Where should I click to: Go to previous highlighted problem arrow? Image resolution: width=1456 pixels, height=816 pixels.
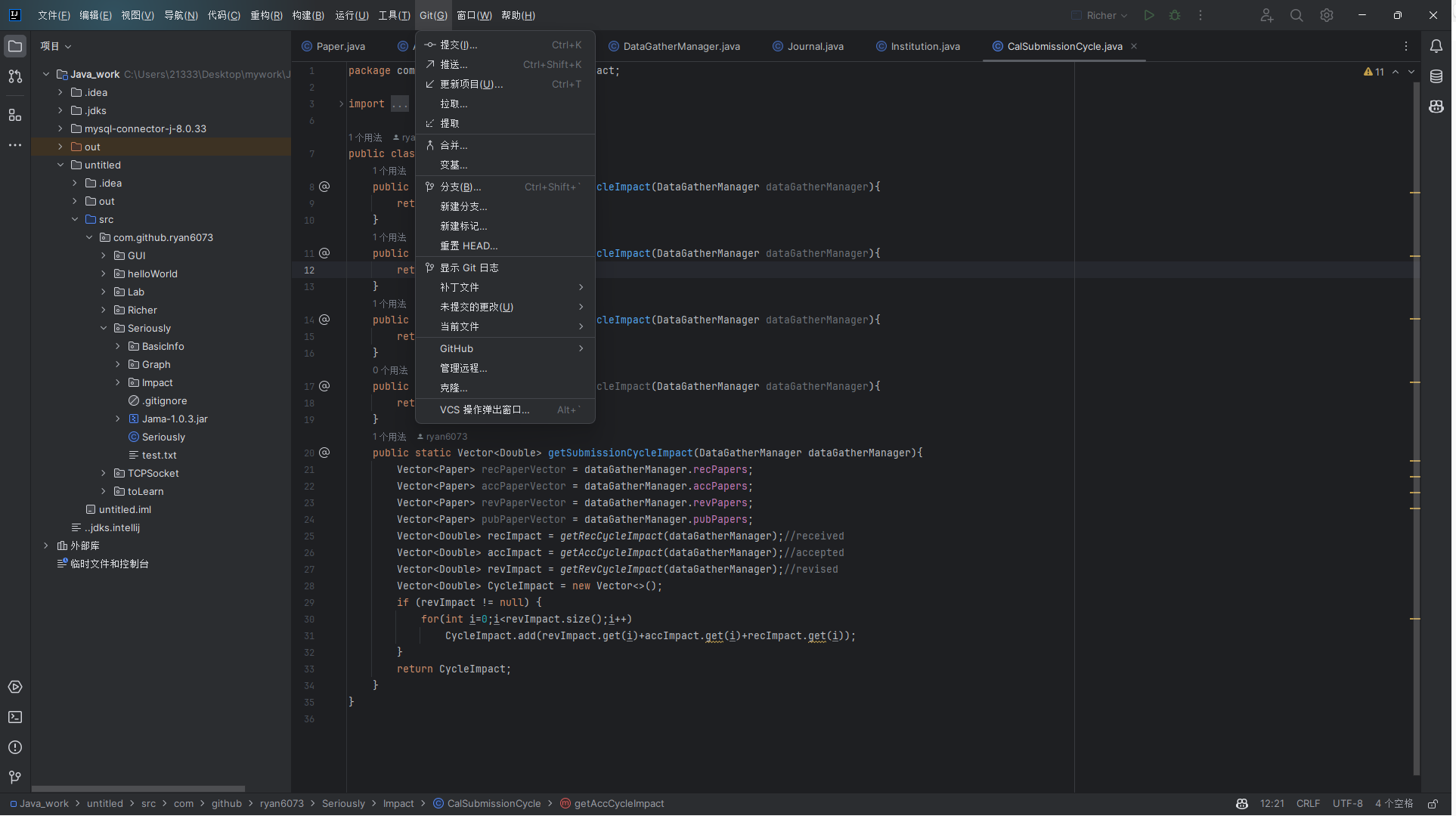(1396, 72)
